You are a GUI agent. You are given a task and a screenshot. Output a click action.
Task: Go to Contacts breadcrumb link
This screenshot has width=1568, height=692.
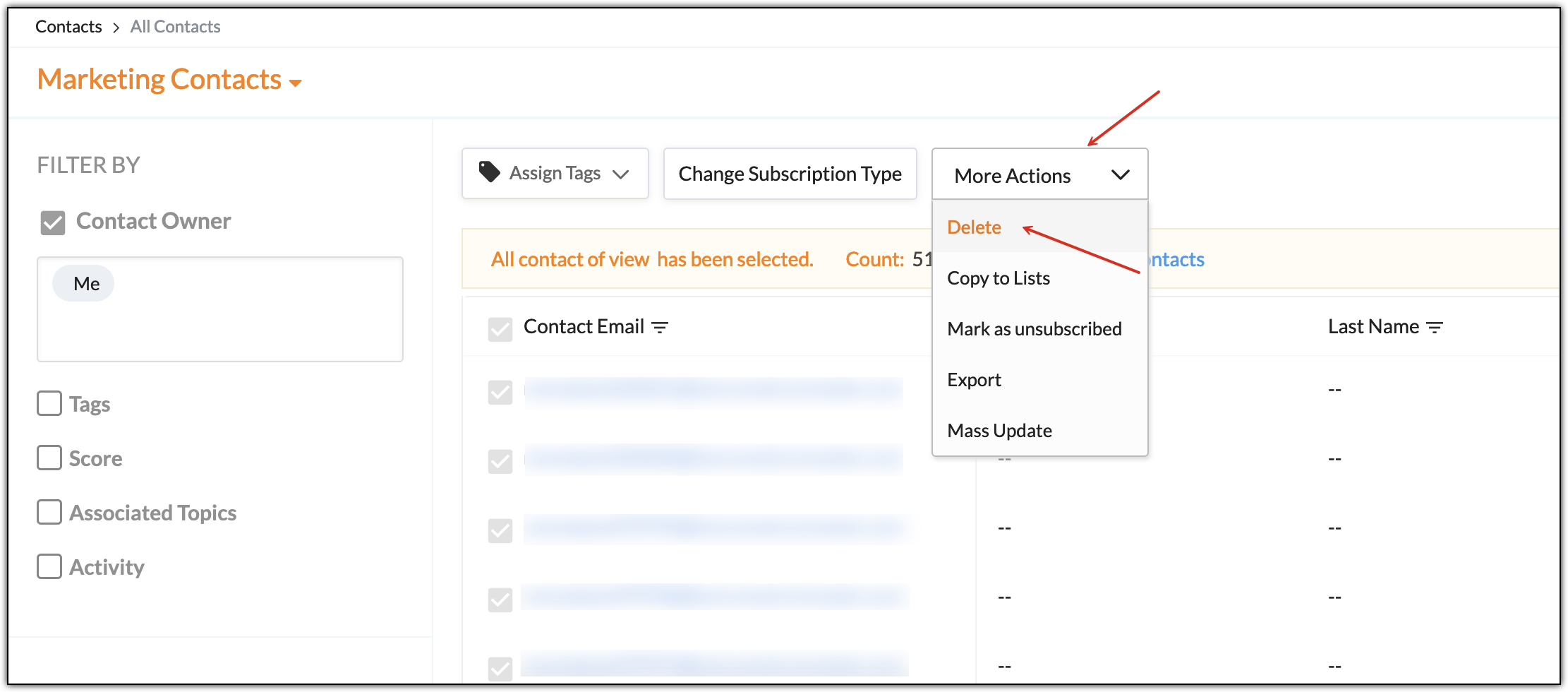click(68, 27)
